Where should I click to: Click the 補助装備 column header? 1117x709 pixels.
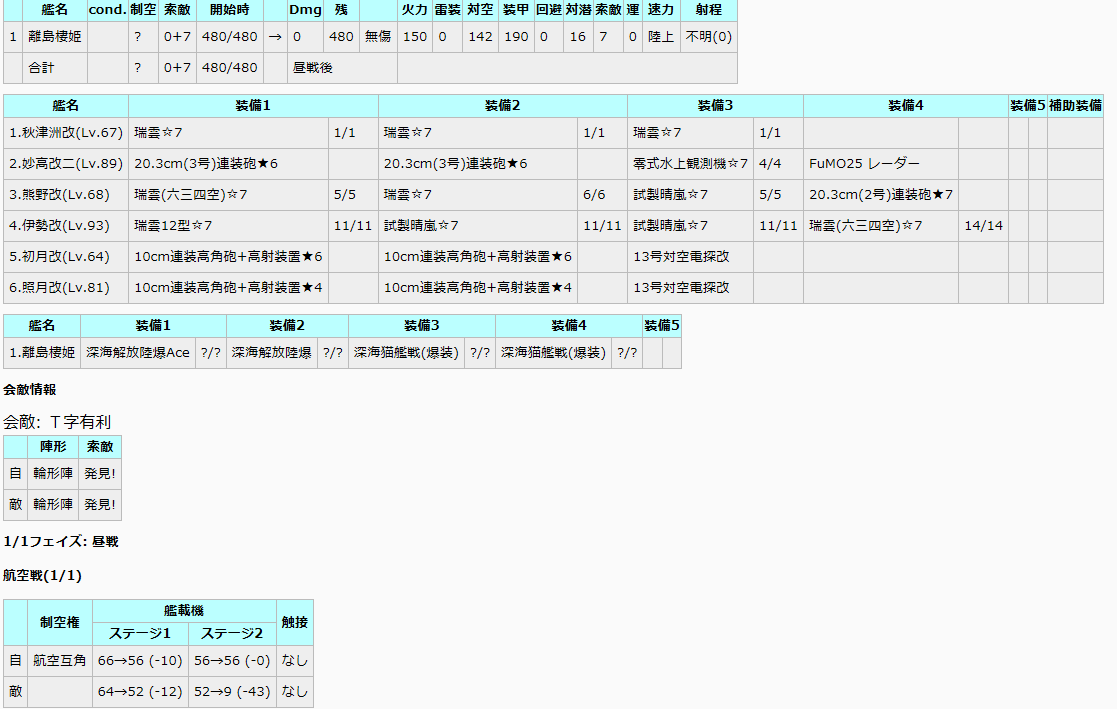1075,105
